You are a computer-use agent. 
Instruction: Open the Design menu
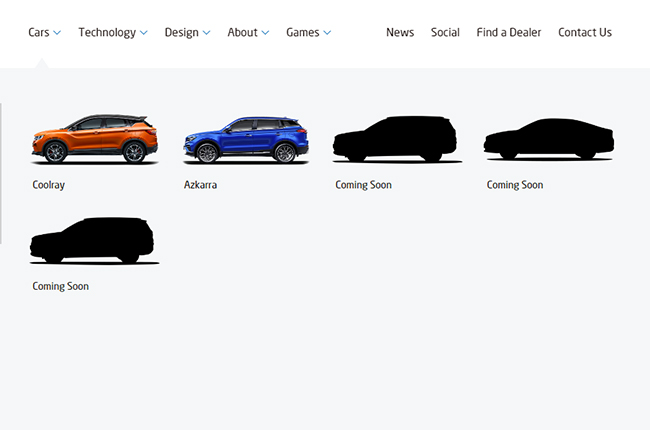pyautogui.click(x=182, y=32)
